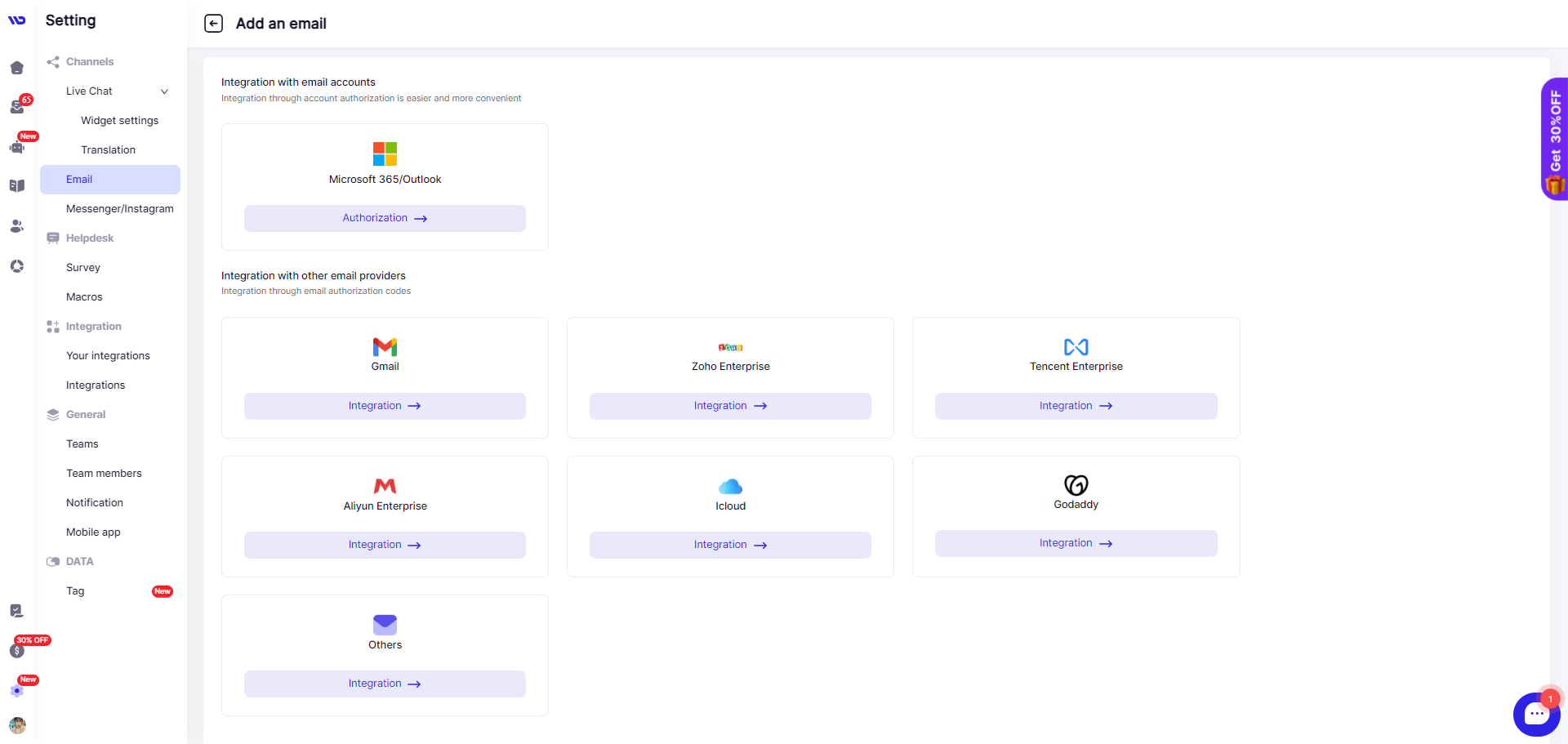Open the contacts people icon
Viewport: 1568px width, 744px height.
[x=16, y=226]
